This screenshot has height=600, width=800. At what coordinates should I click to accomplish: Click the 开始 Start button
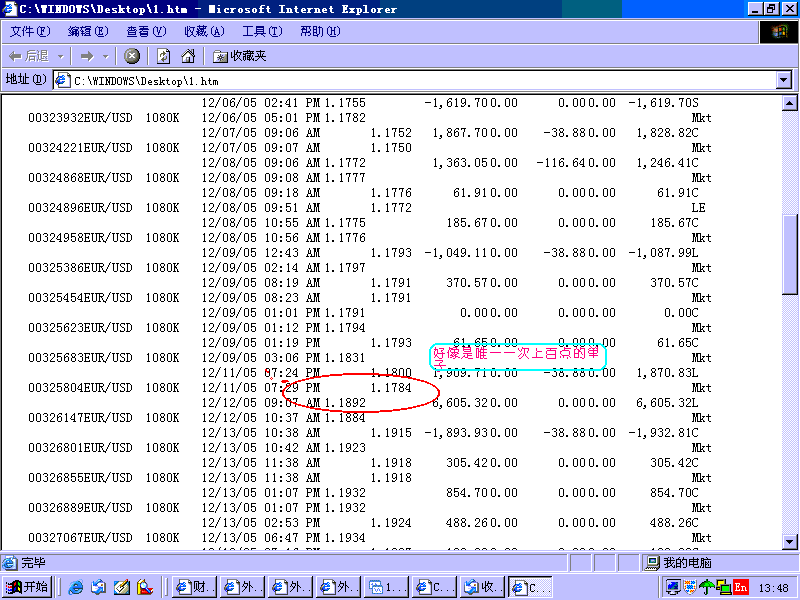click(x=28, y=587)
